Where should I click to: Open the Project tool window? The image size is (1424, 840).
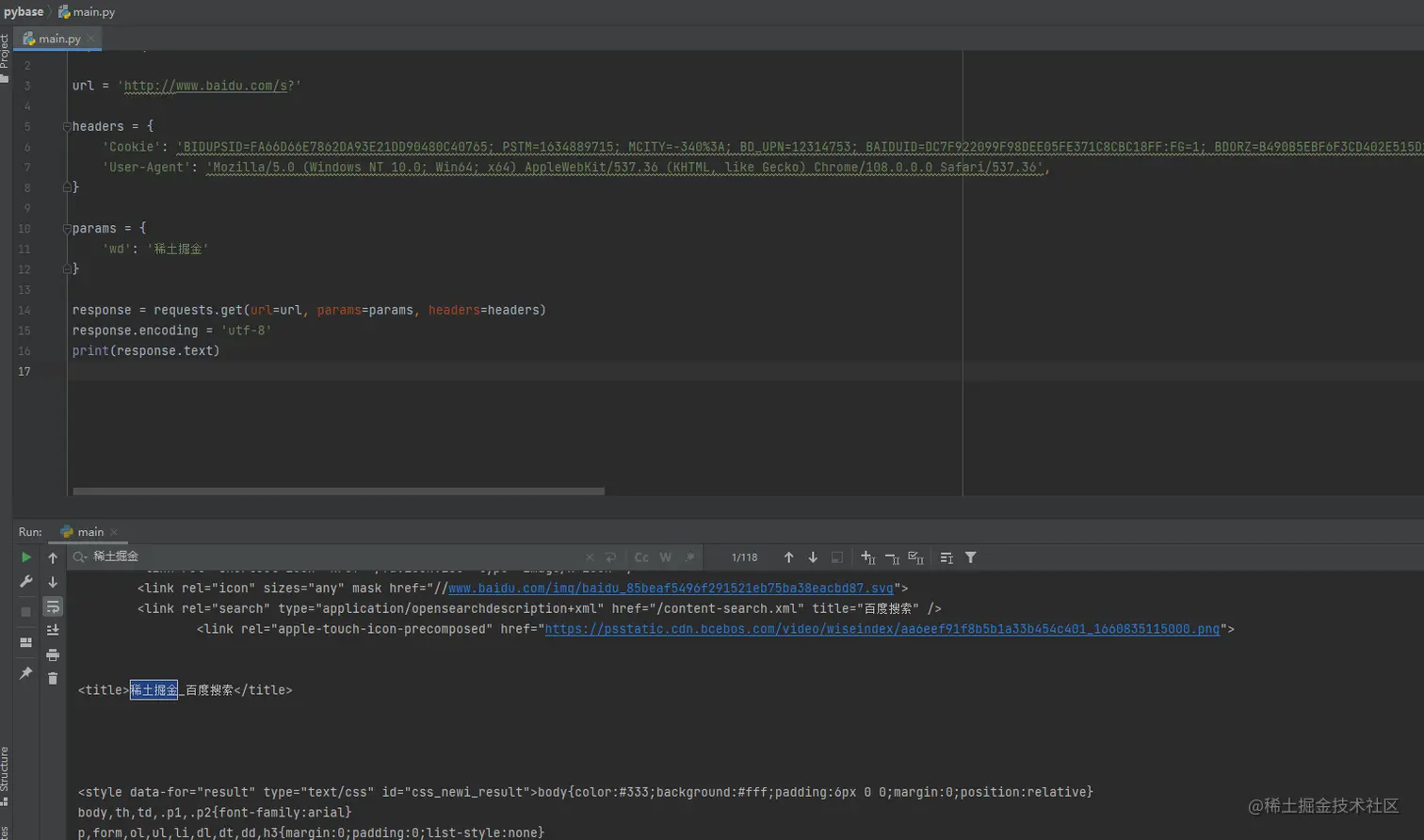(5, 57)
